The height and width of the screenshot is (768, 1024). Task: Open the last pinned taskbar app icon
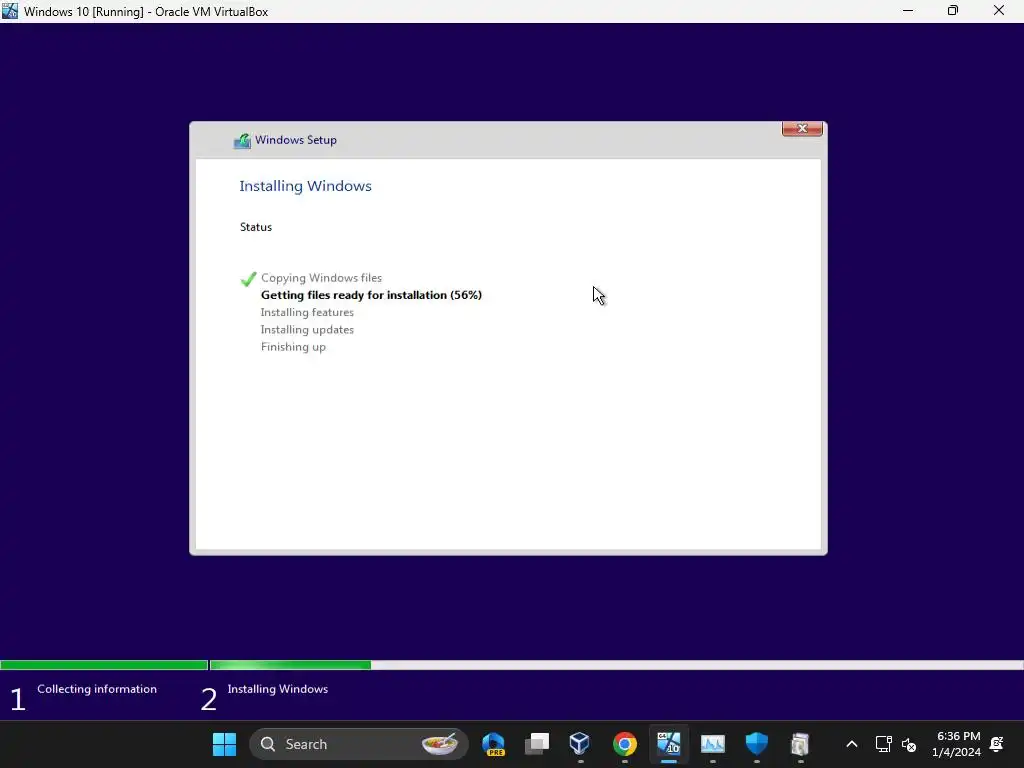pos(800,744)
